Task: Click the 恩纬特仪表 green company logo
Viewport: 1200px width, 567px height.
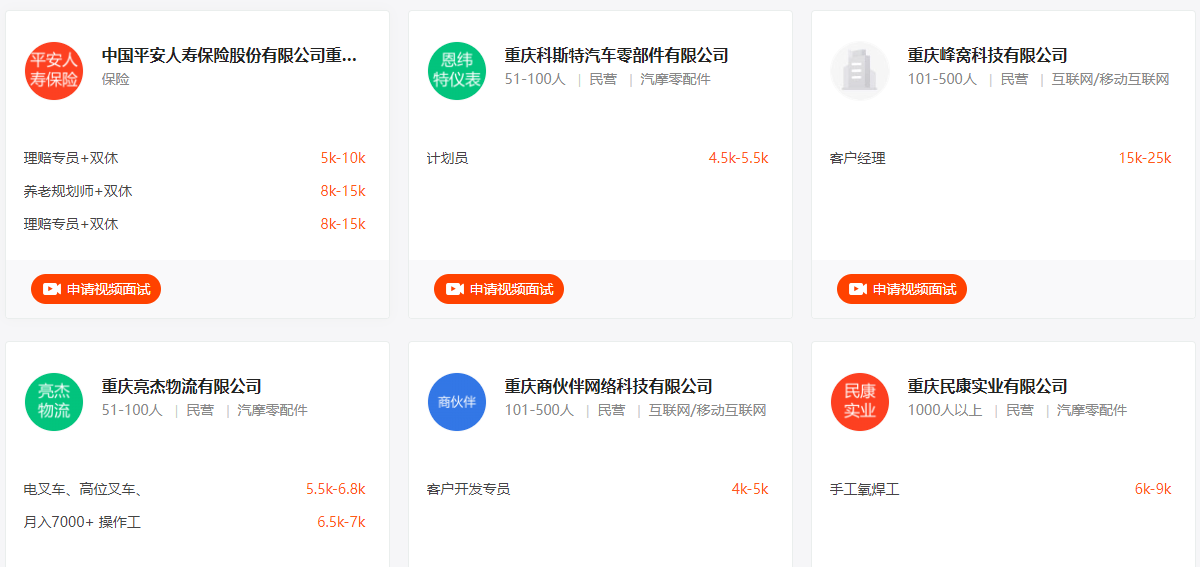Action: point(457,71)
